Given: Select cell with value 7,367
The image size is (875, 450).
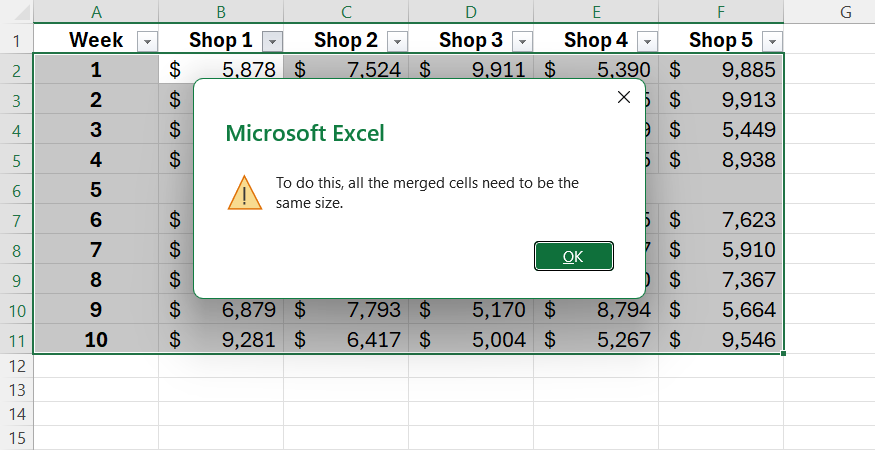Looking at the screenshot, I should (721, 280).
